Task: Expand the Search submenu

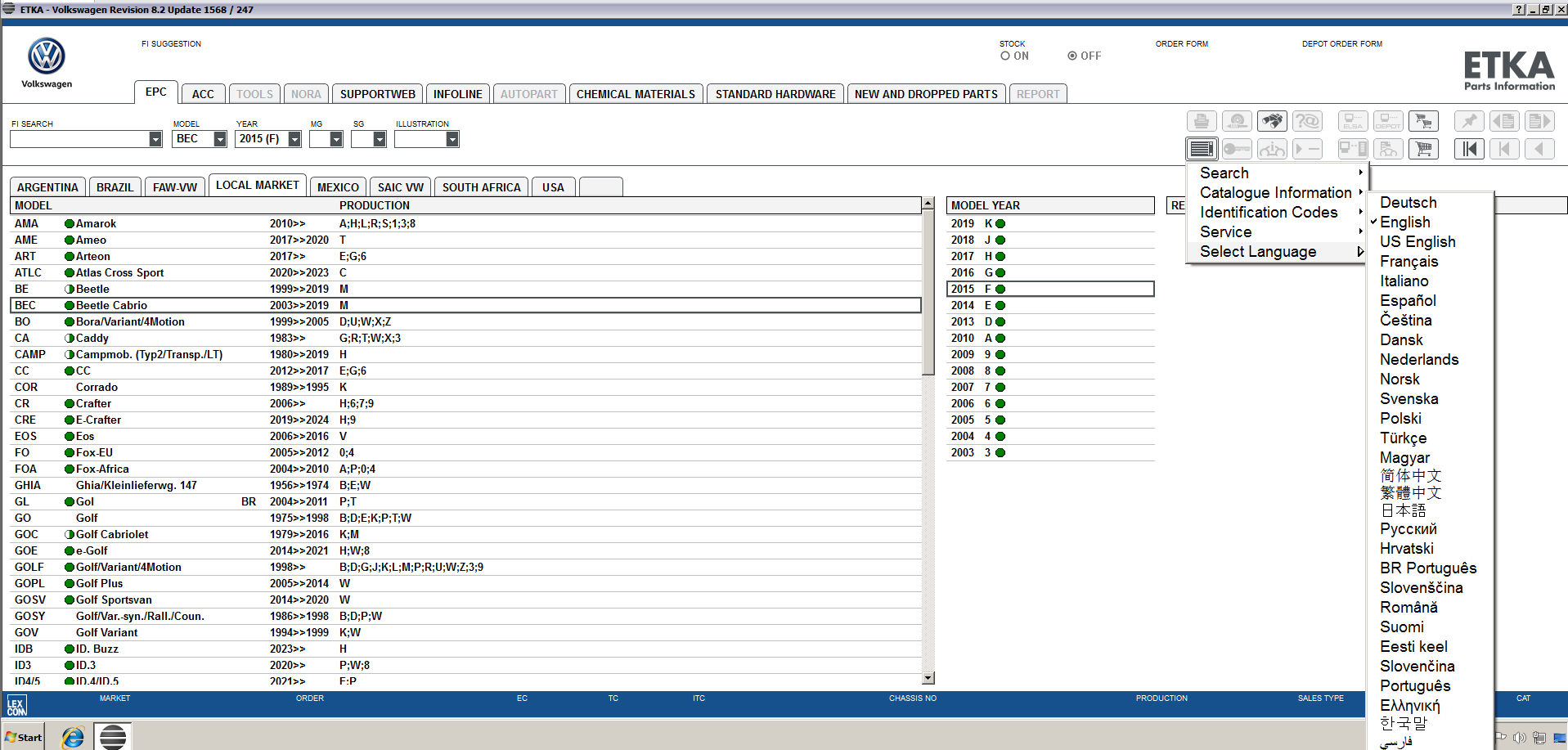Action: 1277,173
